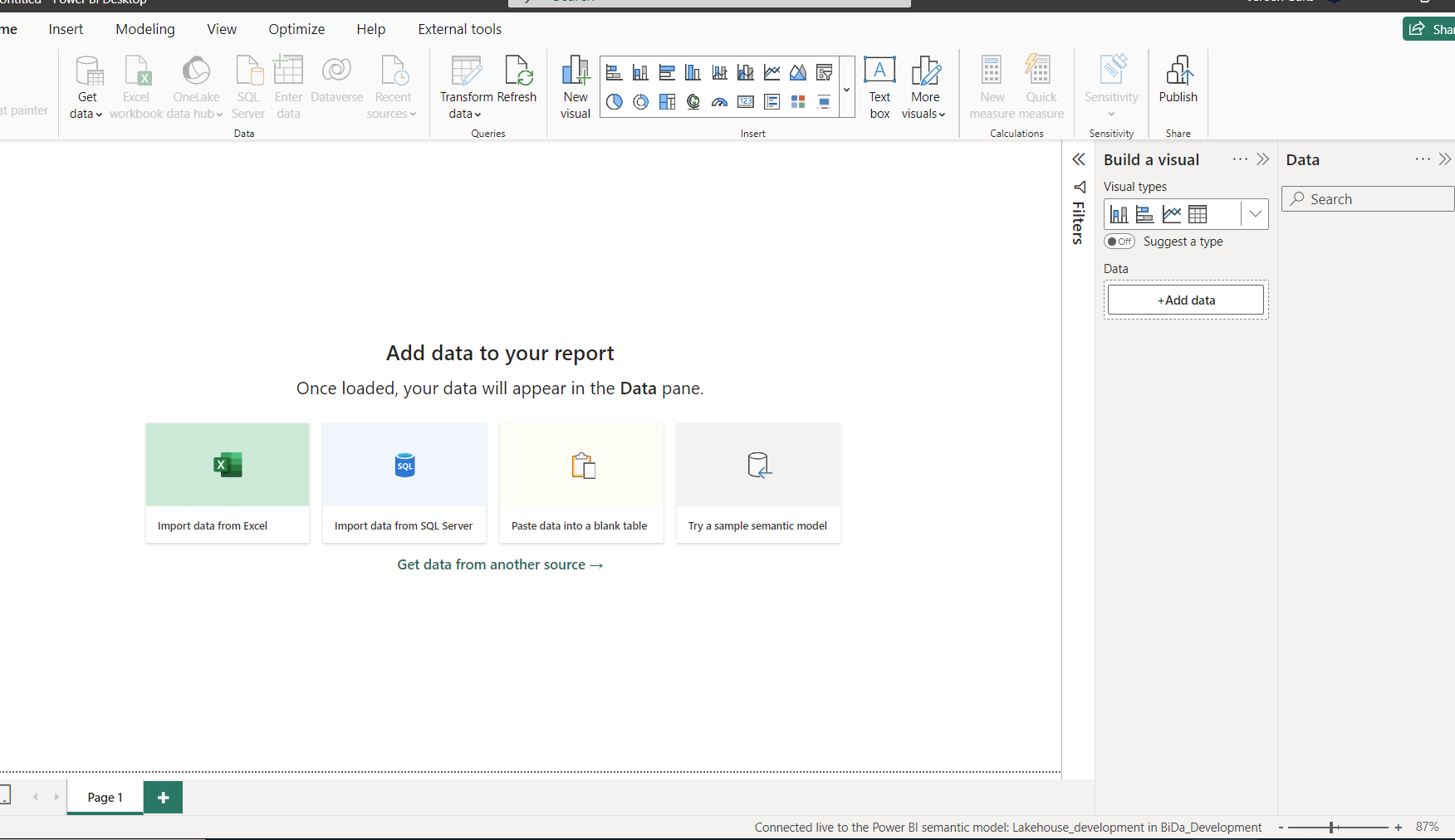Click the zoom out minus button
Viewport: 1455px width, 840px height.
[x=1281, y=828]
